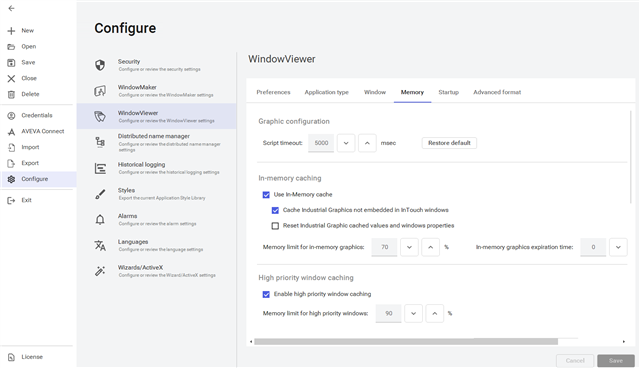
Task: Switch to the Startup tab
Action: click(x=449, y=92)
